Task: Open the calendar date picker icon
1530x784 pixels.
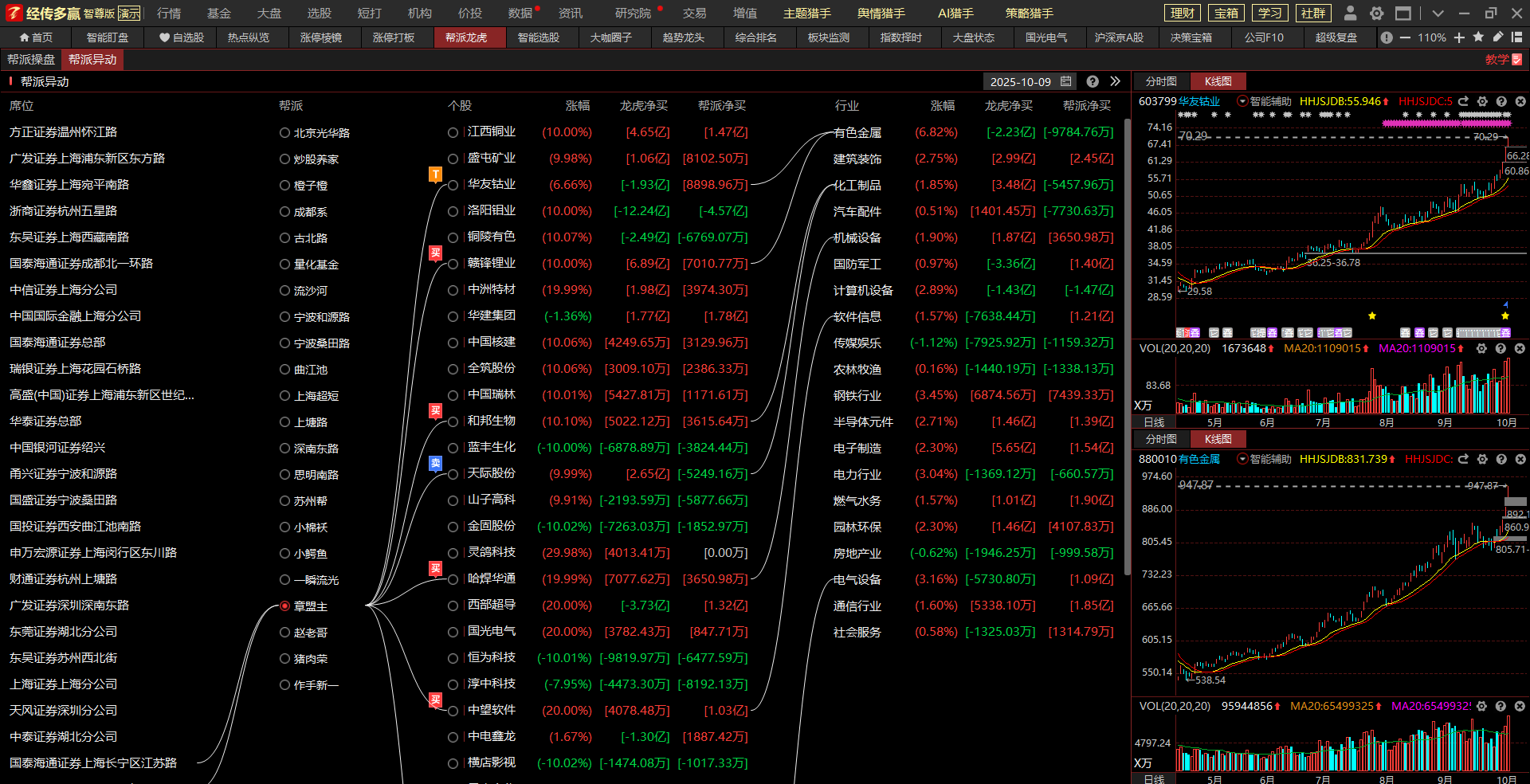Action: pos(1066,81)
